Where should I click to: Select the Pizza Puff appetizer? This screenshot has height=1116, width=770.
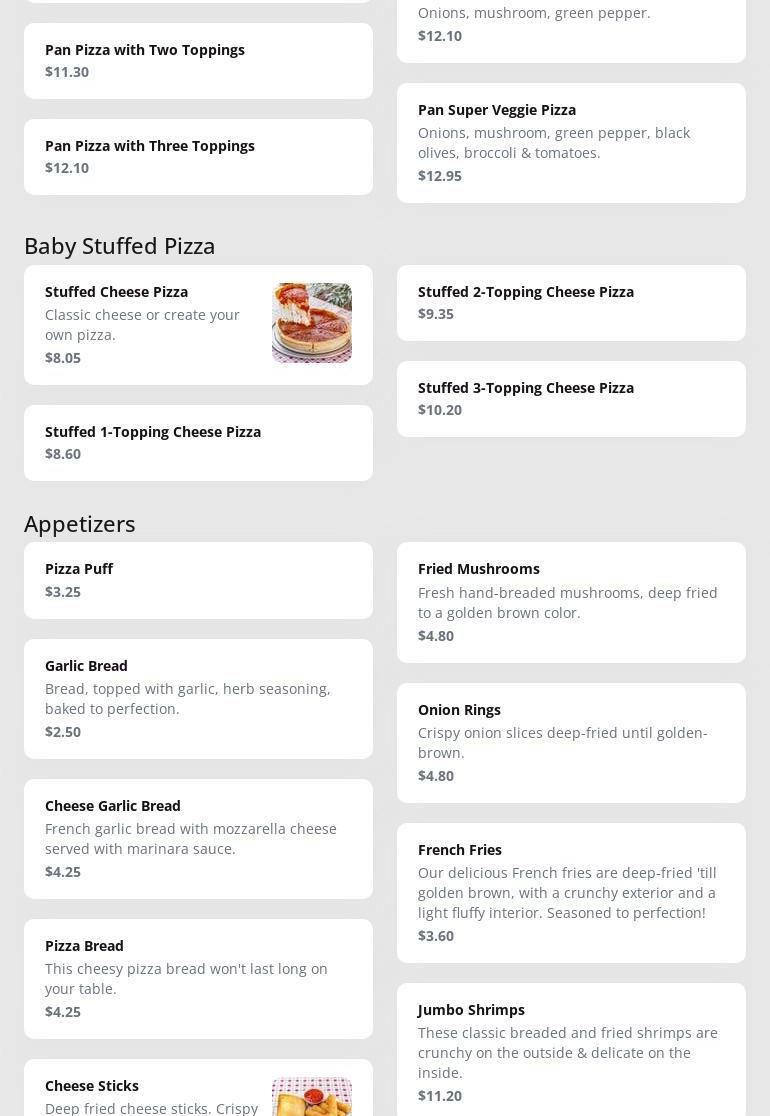click(x=199, y=581)
